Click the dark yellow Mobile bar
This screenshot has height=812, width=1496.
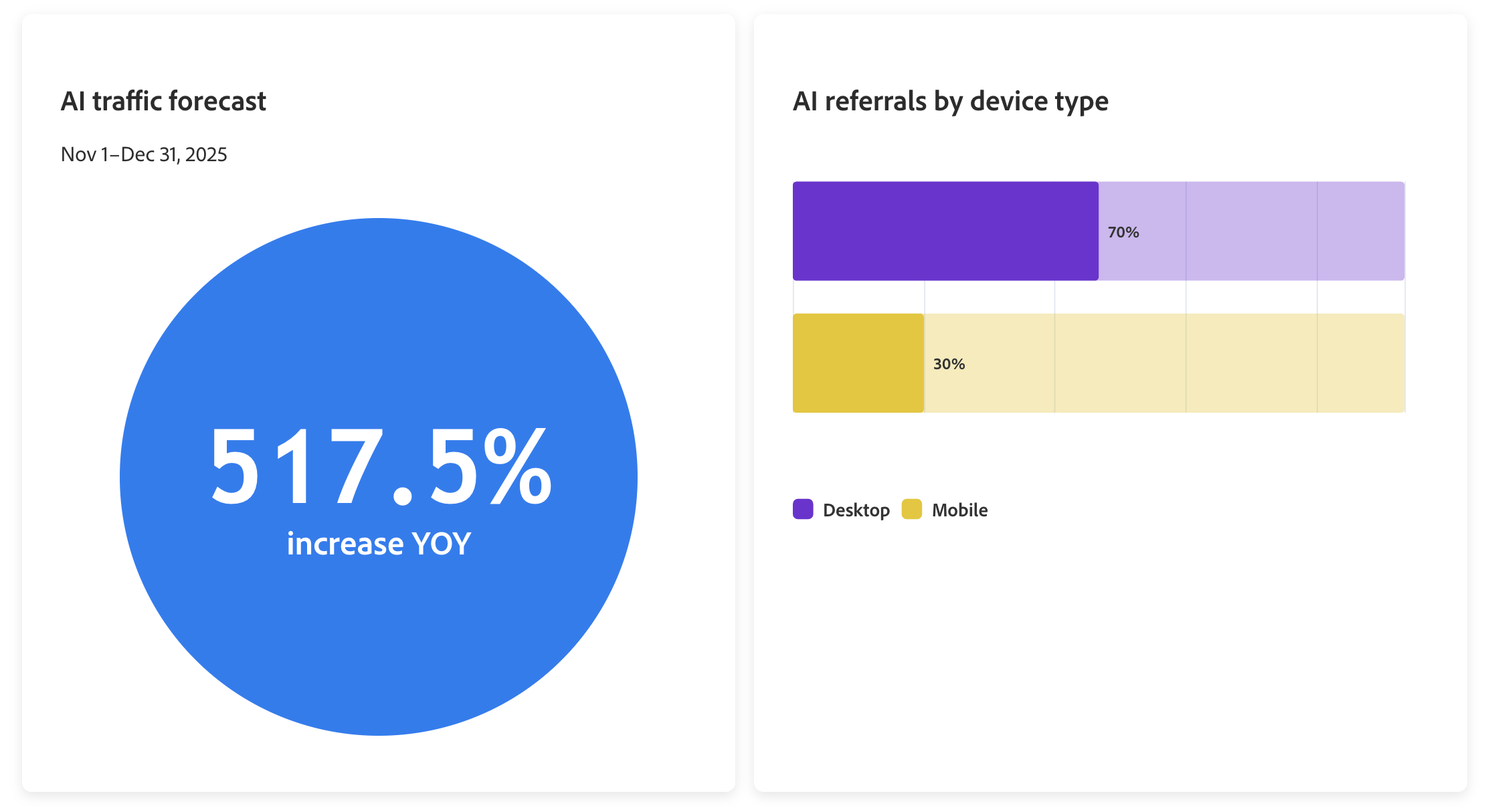pyautogui.click(x=858, y=363)
